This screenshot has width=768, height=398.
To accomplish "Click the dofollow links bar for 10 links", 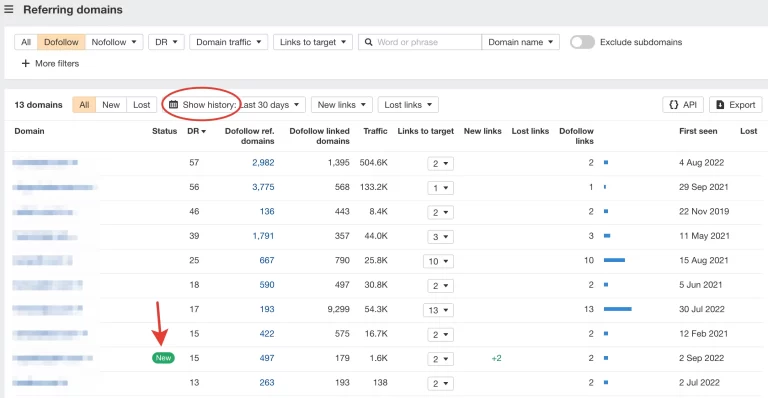I will pyautogui.click(x=614, y=260).
